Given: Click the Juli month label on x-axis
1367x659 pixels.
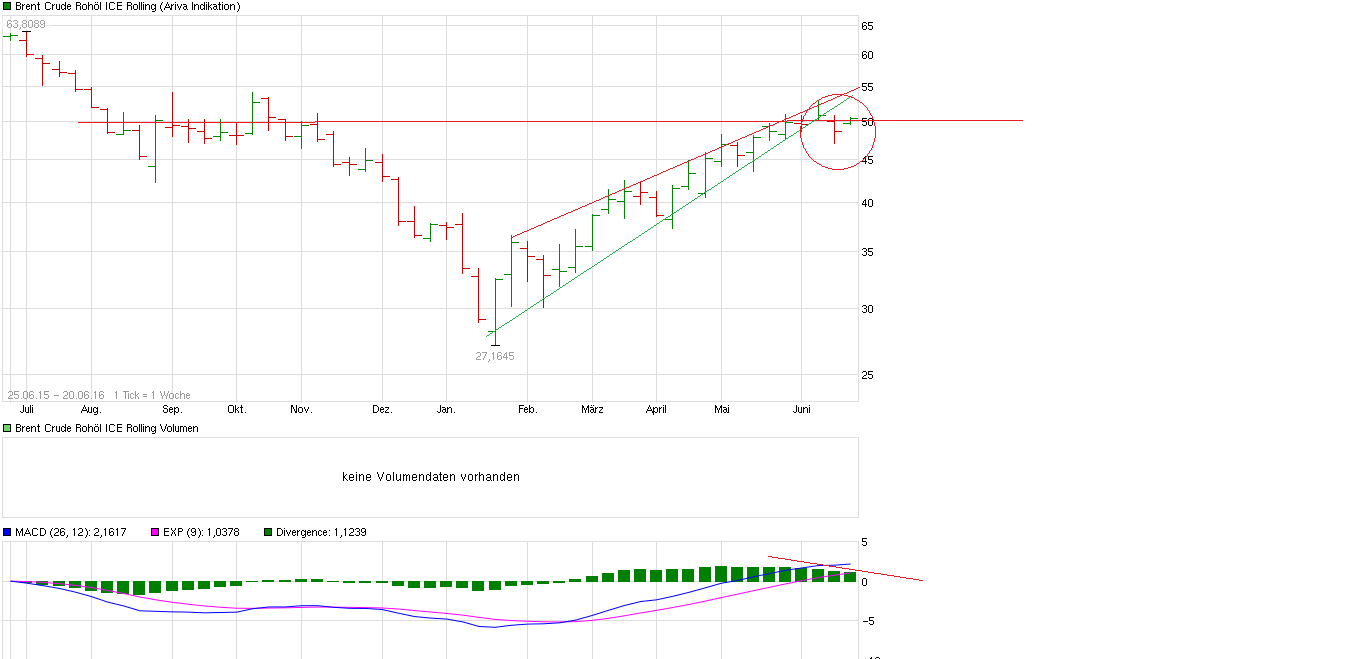Looking at the screenshot, I should coord(27,409).
